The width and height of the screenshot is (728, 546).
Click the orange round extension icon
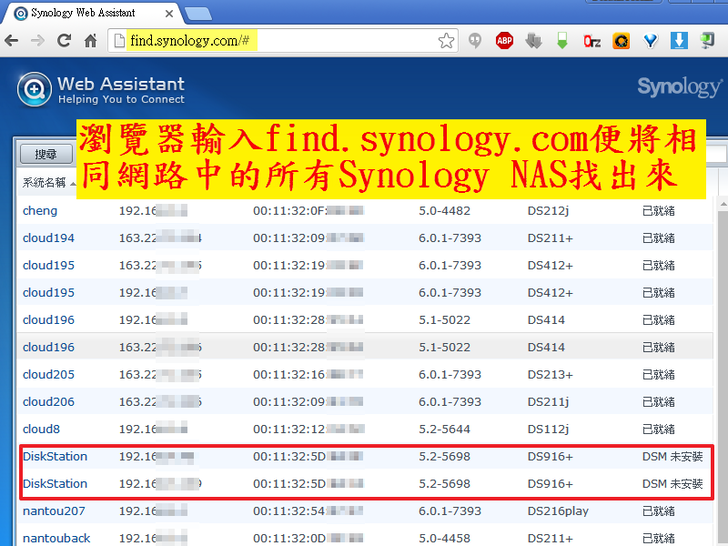(x=621, y=41)
